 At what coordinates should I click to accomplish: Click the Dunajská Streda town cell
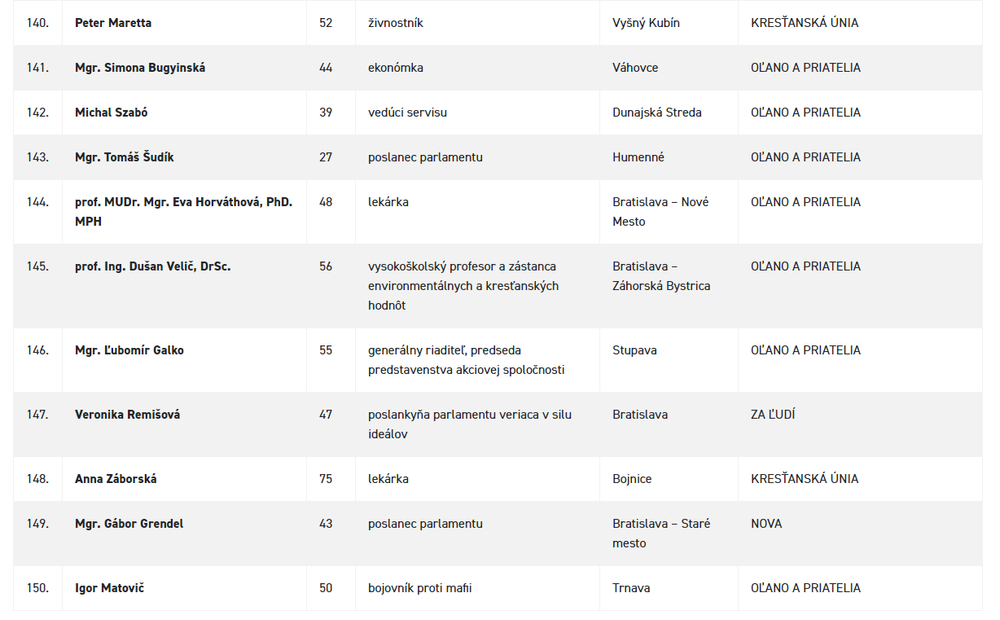click(x=657, y=113)
